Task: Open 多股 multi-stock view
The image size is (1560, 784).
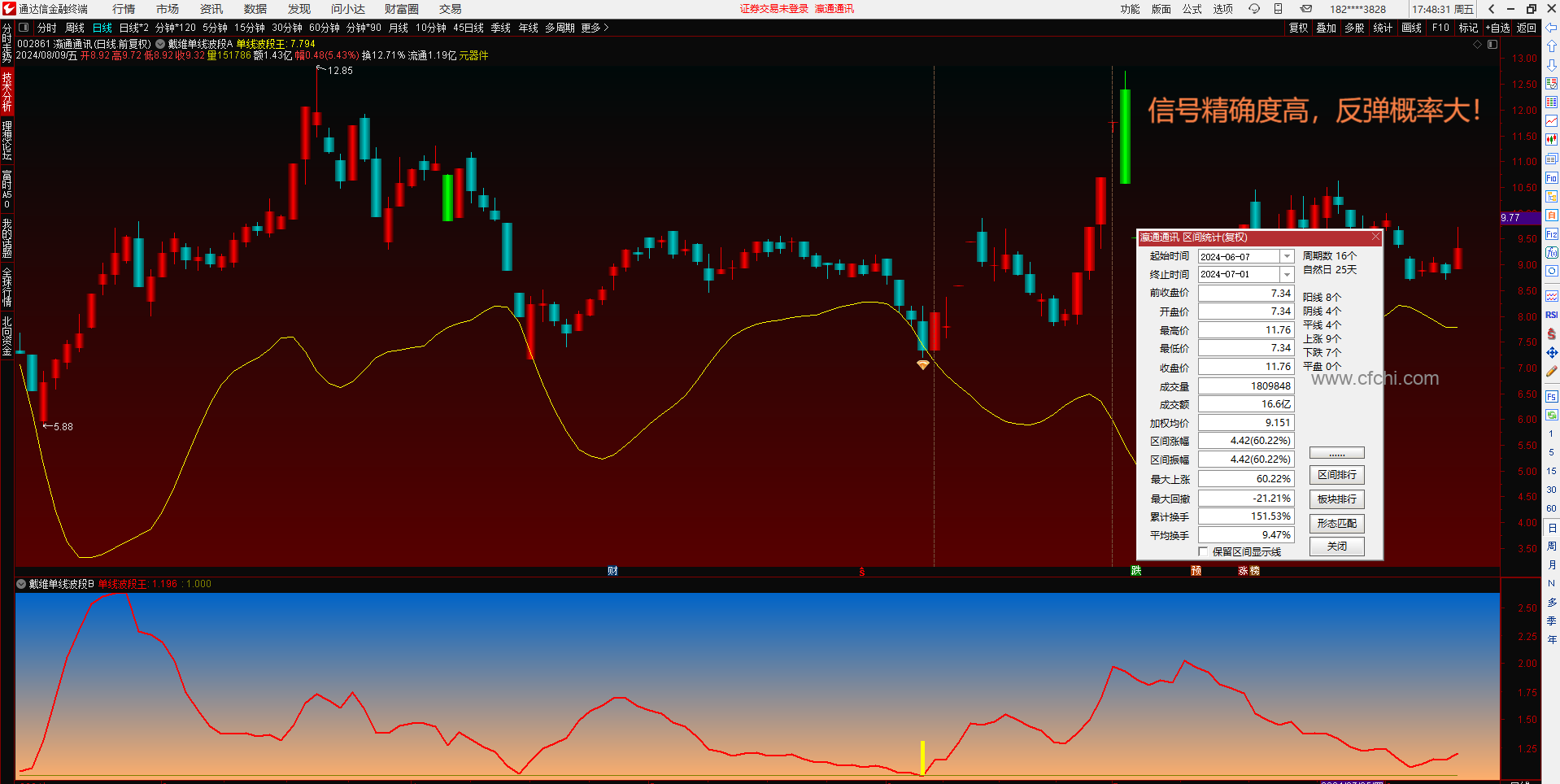Action: (x=1354, y=28)
